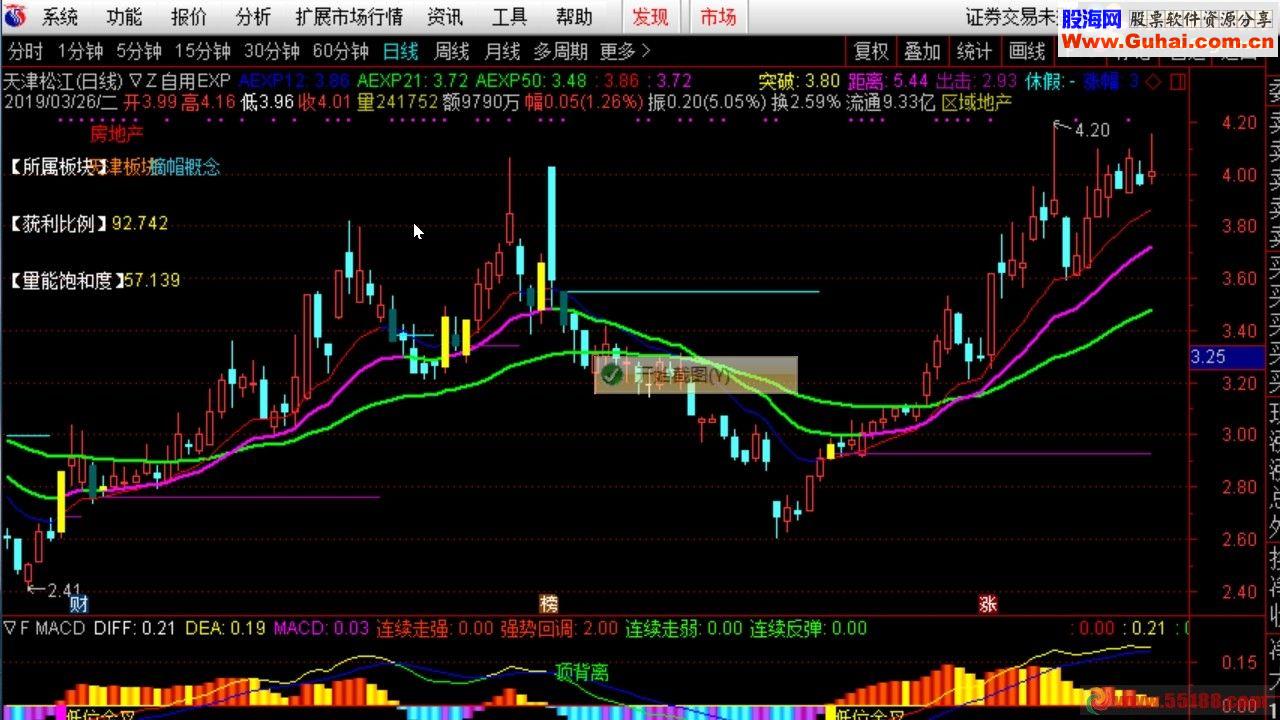
Task: Click the 财 marker icon on chart
Action: (79, 604)
